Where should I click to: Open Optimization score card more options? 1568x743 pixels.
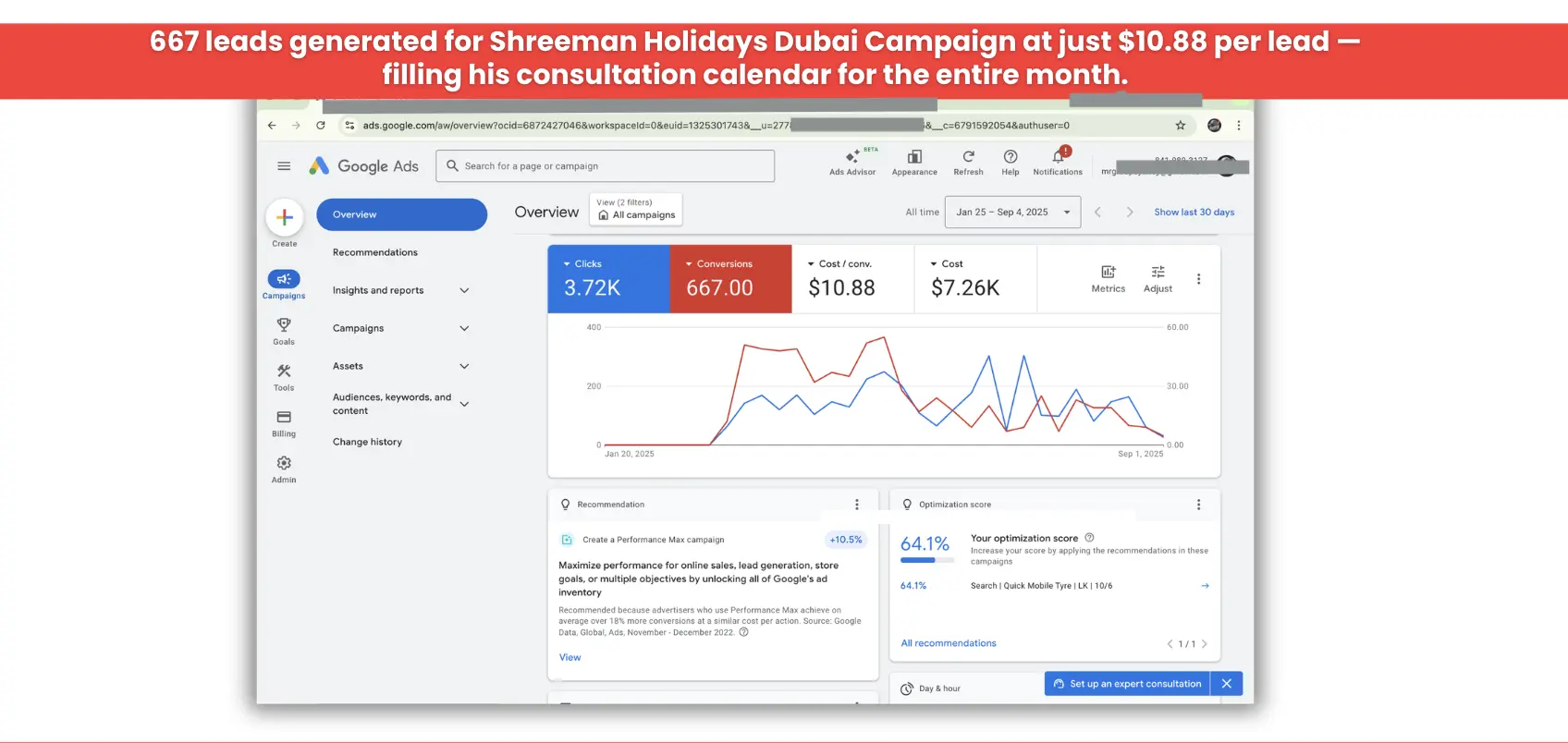1199,505
